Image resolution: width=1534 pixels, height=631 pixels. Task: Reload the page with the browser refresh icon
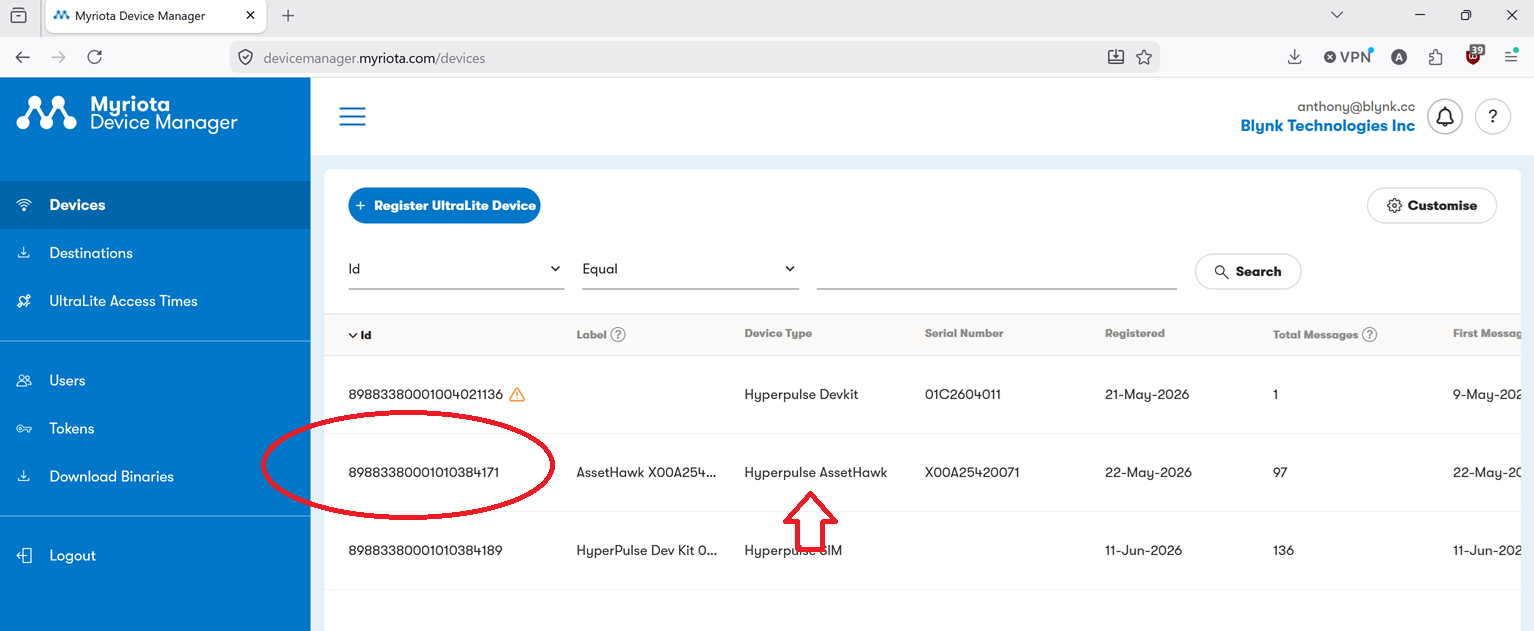coord(95,57)
